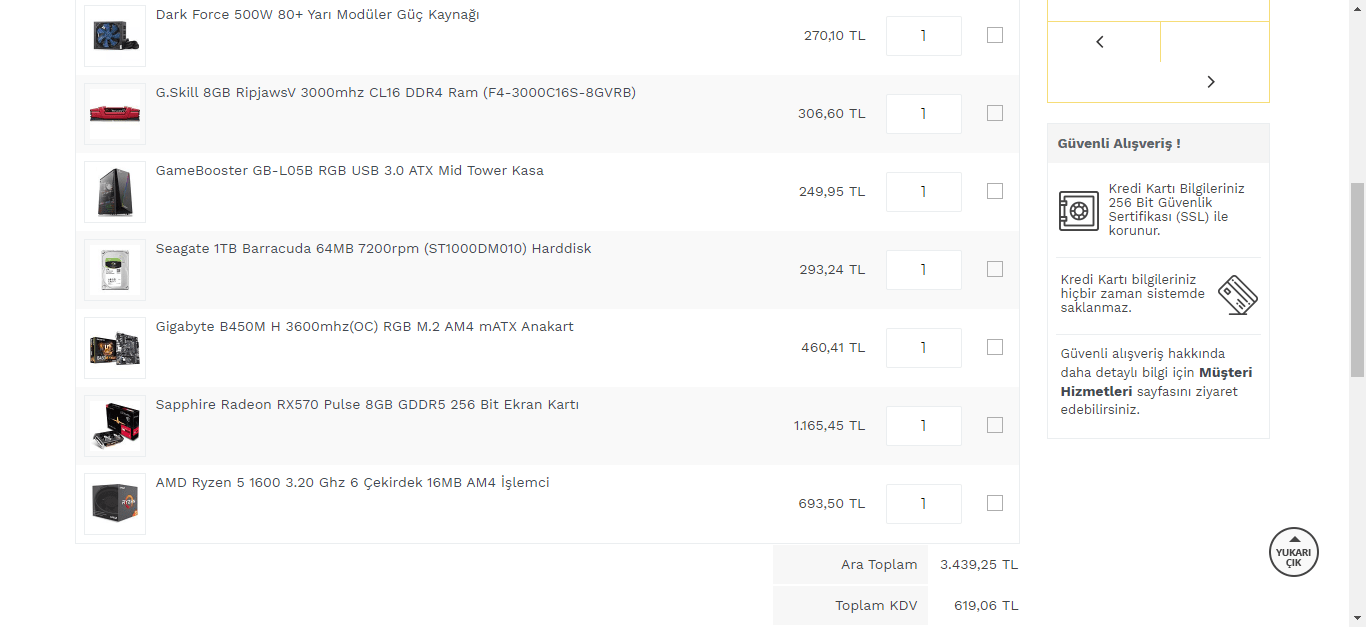Viewport: 1366px width, 627px height.
Task: Select the Seagate 1TB Barracuda checkbox
Action: (x=995, y=269)
